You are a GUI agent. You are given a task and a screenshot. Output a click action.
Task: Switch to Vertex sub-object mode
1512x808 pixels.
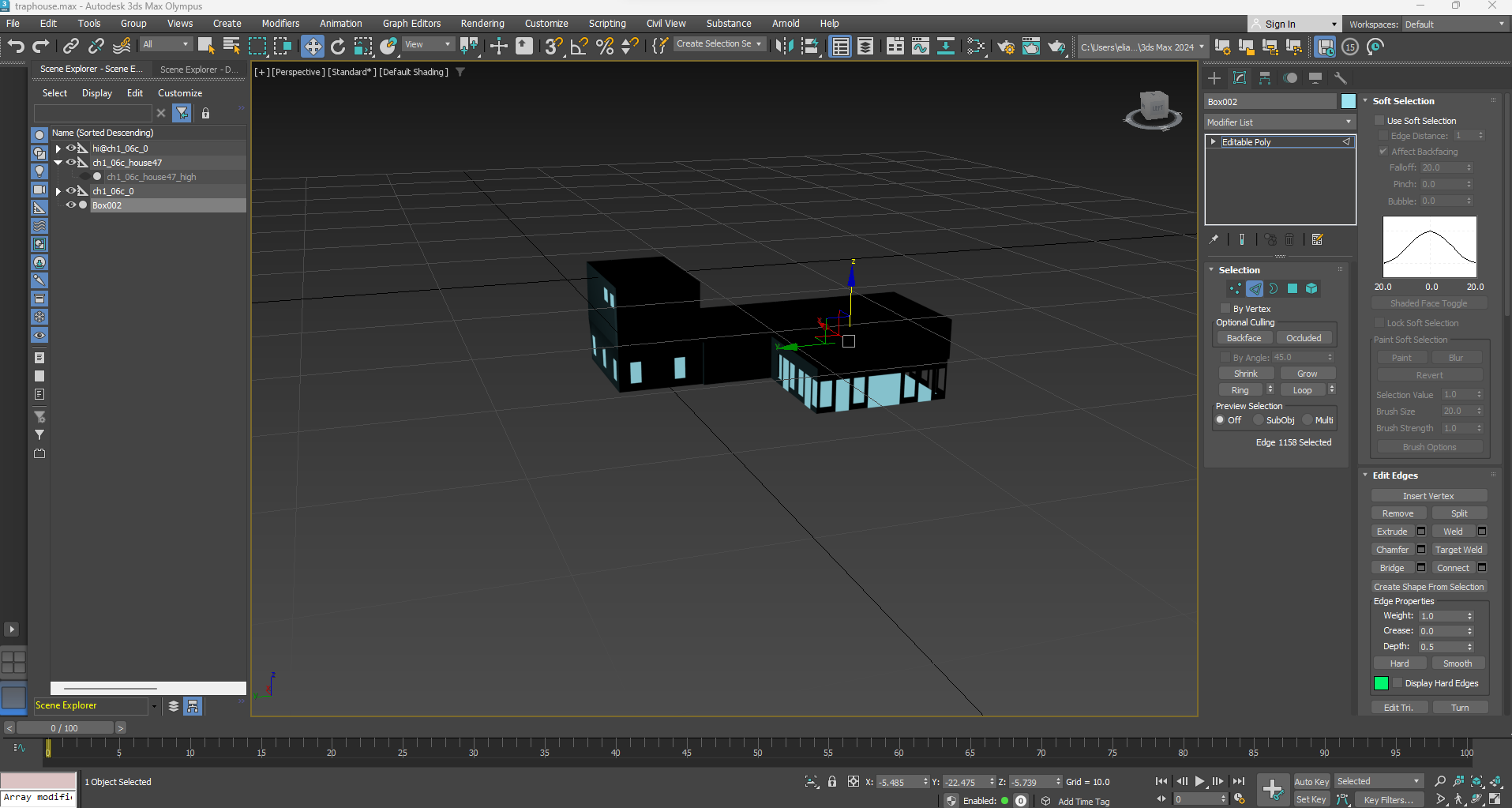[1234, 289]
